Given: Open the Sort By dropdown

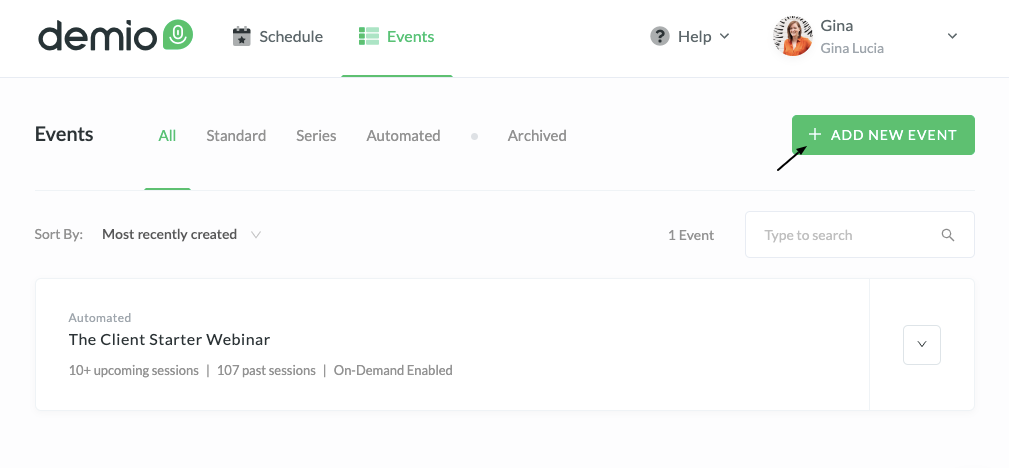Looking at the screenshot, I should pos(180,235).
